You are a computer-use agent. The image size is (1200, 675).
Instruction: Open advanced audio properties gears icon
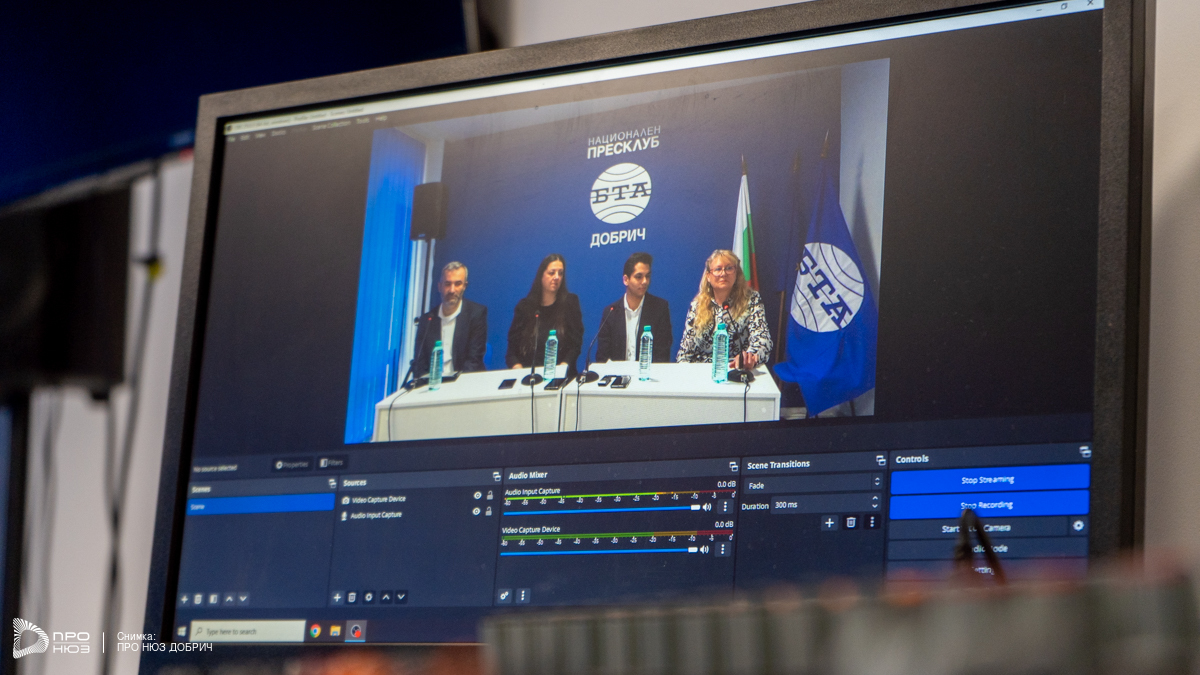pyautogui.click(x=505, y=595)
